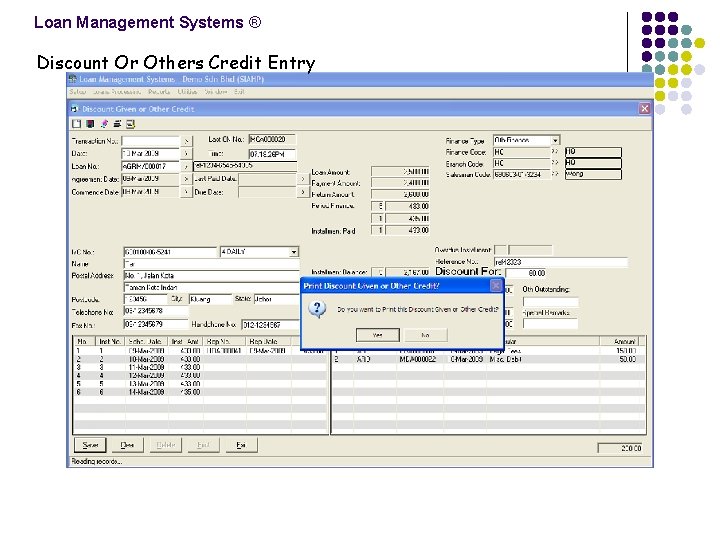Image resolution: width=720 pixels, height=540 pixels.
Task: Click lookup arrow beside Date field
Action: tap(186, 153)
